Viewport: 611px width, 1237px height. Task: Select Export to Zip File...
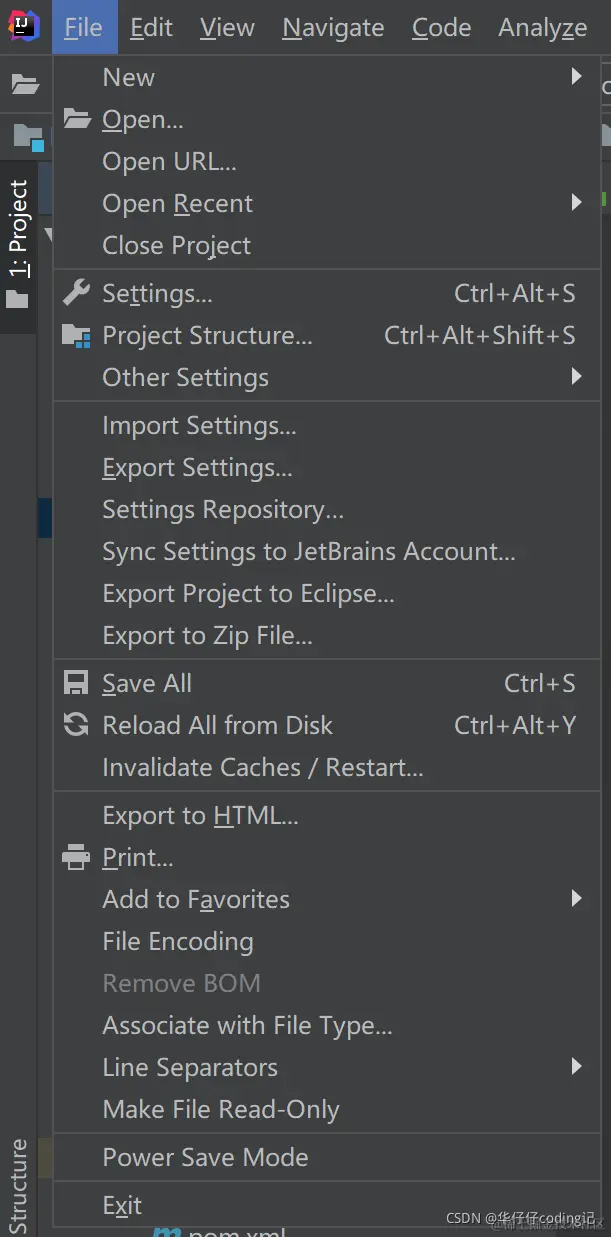pos(207,635)
